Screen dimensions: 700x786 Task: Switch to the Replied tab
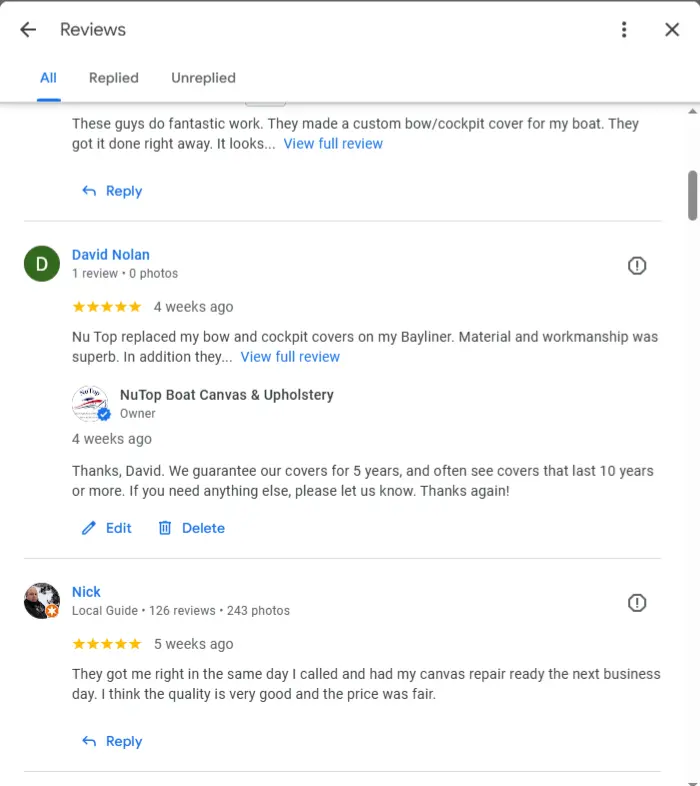point(114,78)
